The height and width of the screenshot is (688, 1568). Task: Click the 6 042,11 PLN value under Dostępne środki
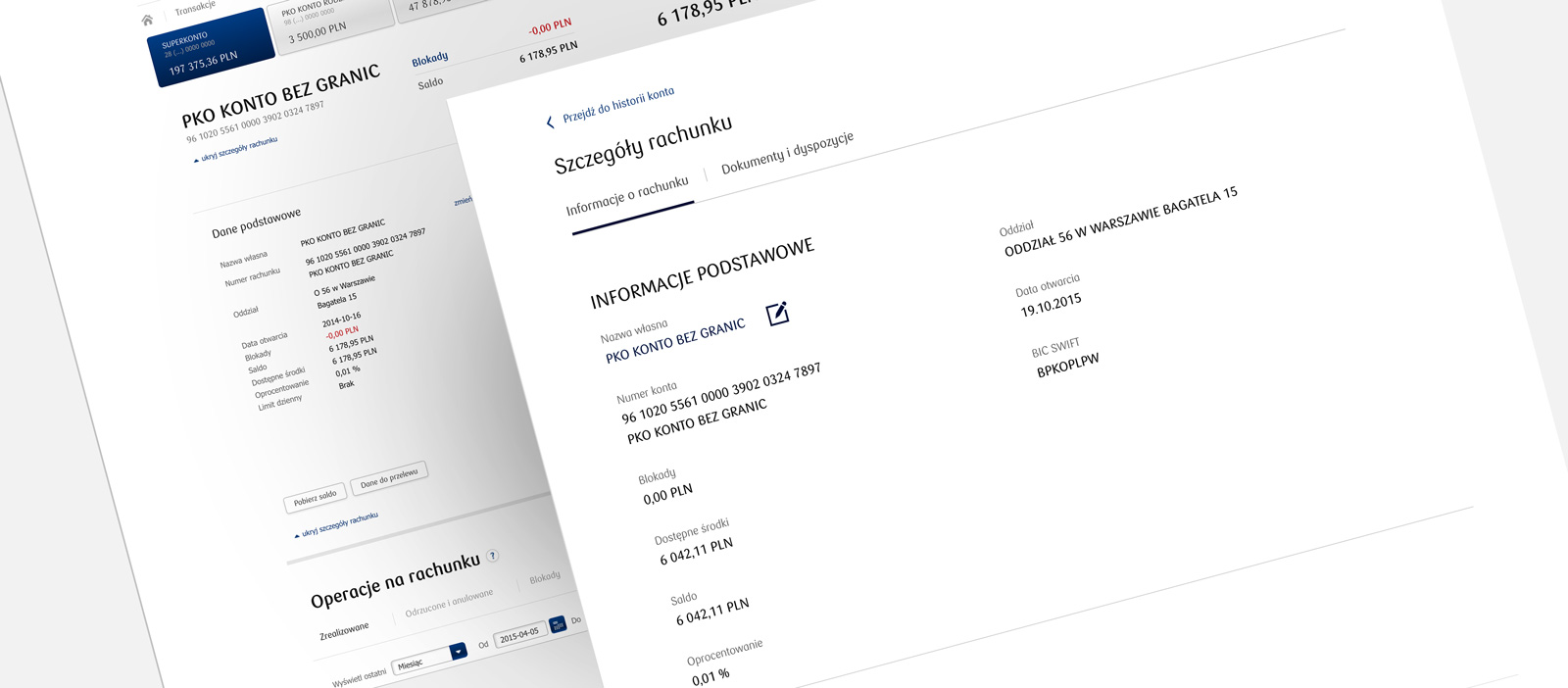(x=696, y=552)
